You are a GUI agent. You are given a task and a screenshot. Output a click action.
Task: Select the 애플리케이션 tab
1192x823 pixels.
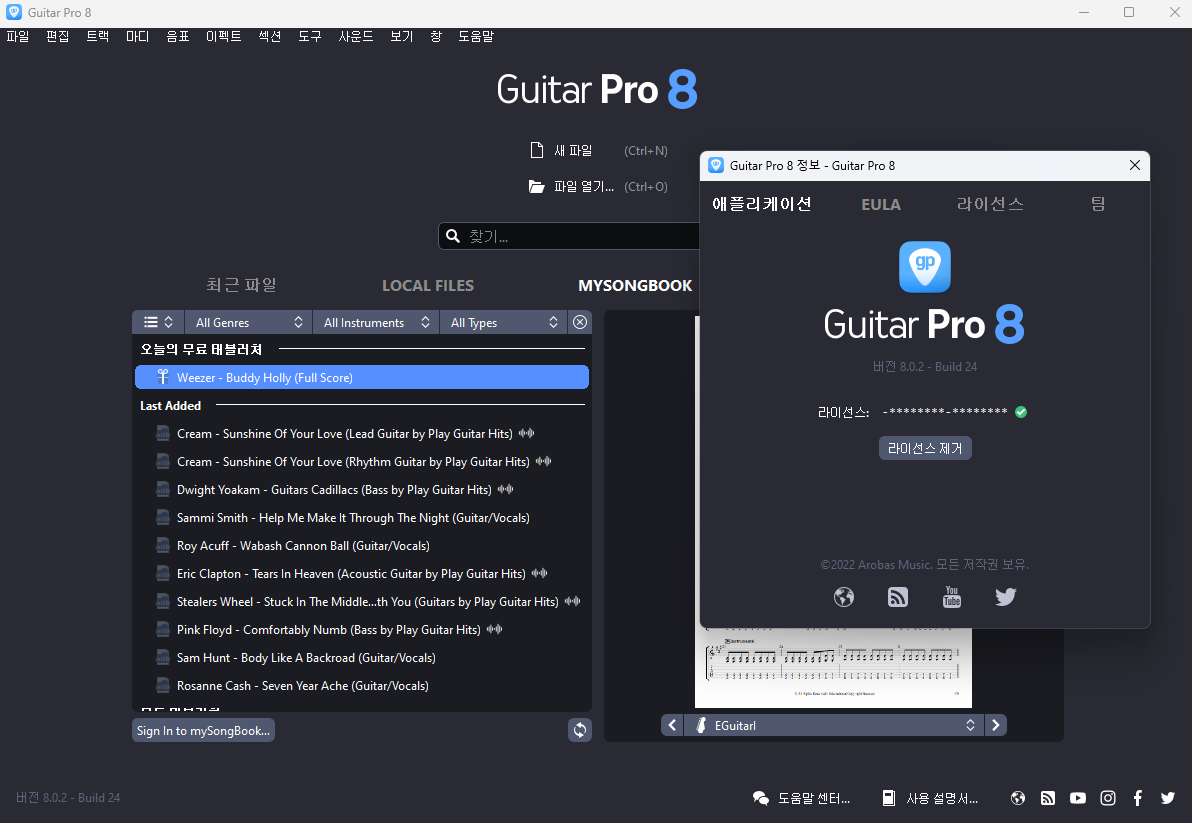[x=762, y=204]
